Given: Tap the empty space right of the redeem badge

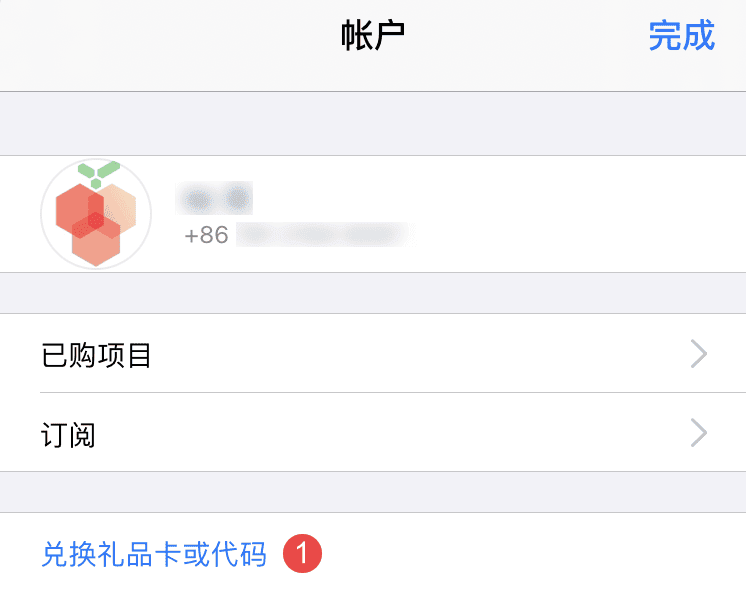Looking at the screenshot, I should 530,554.
